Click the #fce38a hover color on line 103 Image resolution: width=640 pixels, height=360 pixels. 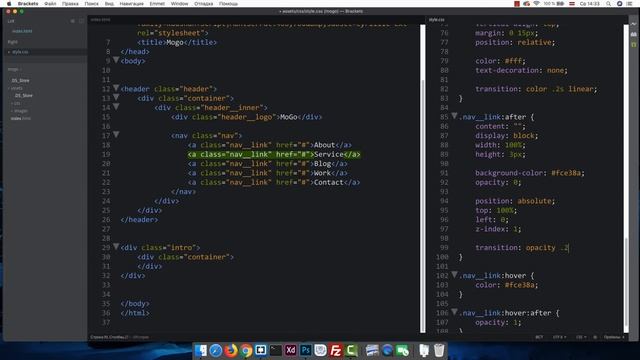519,285
